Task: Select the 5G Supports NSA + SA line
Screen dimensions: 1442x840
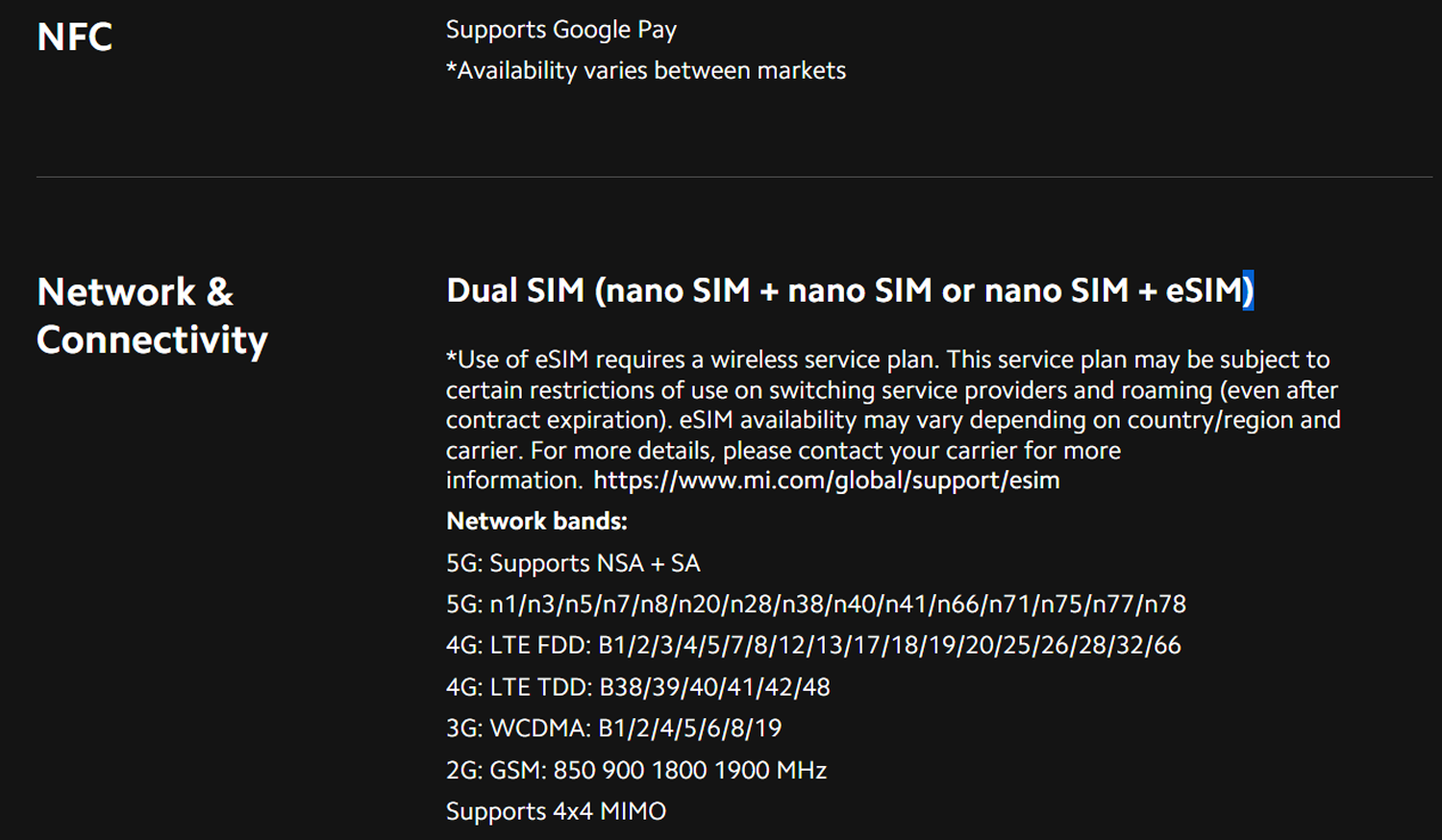Action: click(x=573, y=563)
